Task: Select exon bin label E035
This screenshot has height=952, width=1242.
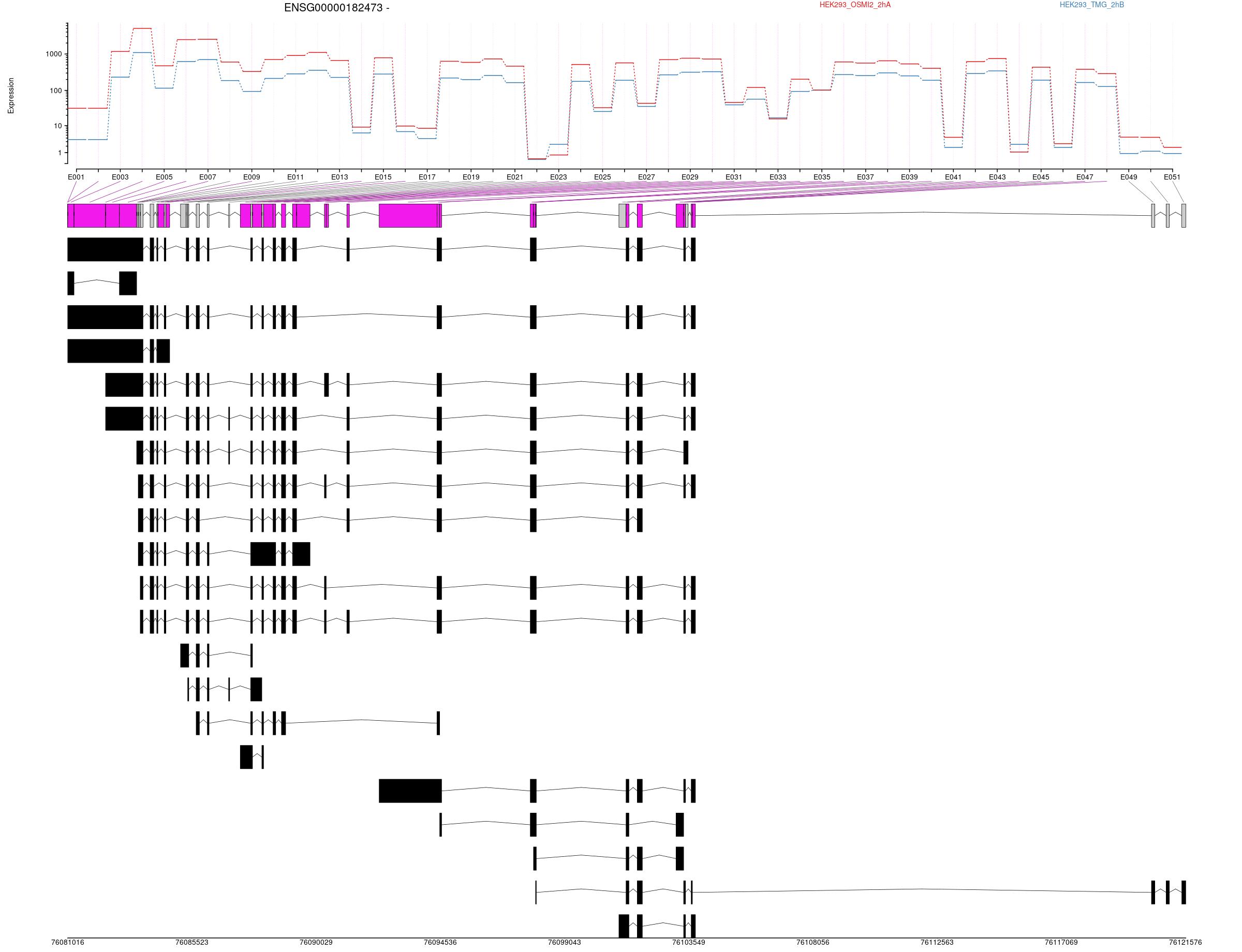Action: tap(822, 177)
